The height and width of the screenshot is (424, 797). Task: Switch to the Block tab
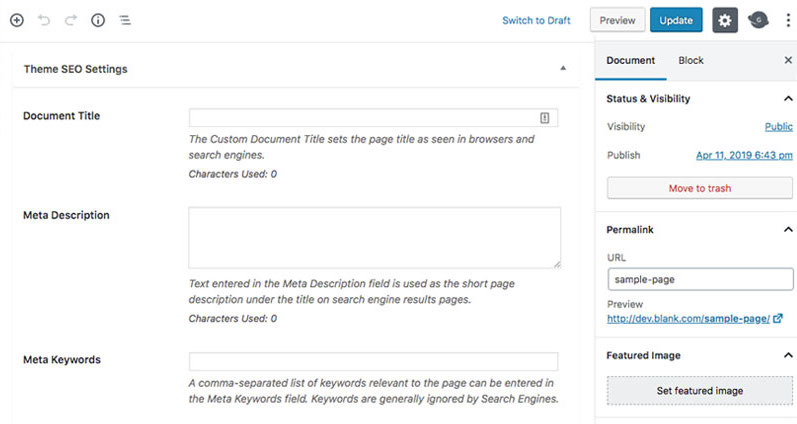click(691, 61)
